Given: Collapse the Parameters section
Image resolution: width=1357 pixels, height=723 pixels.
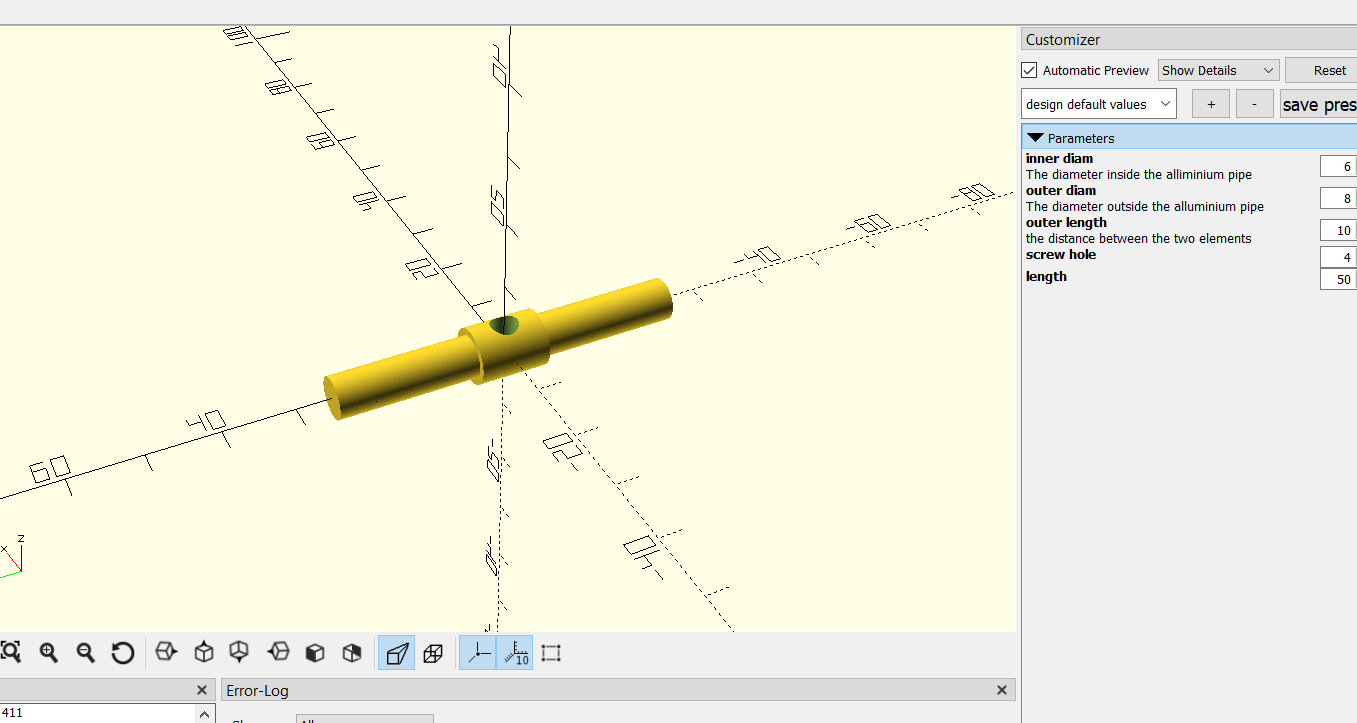Looking at the screenshot, I should pos(1036,138).
